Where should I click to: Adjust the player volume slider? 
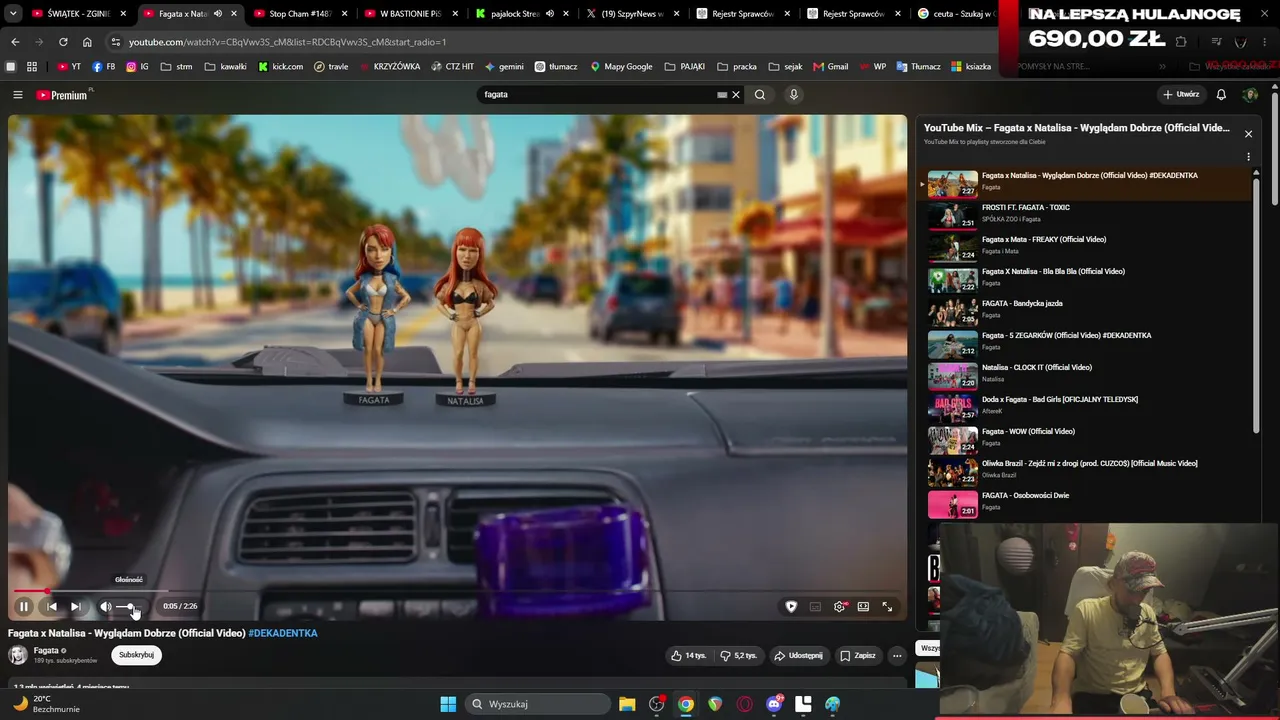(128, 606)
